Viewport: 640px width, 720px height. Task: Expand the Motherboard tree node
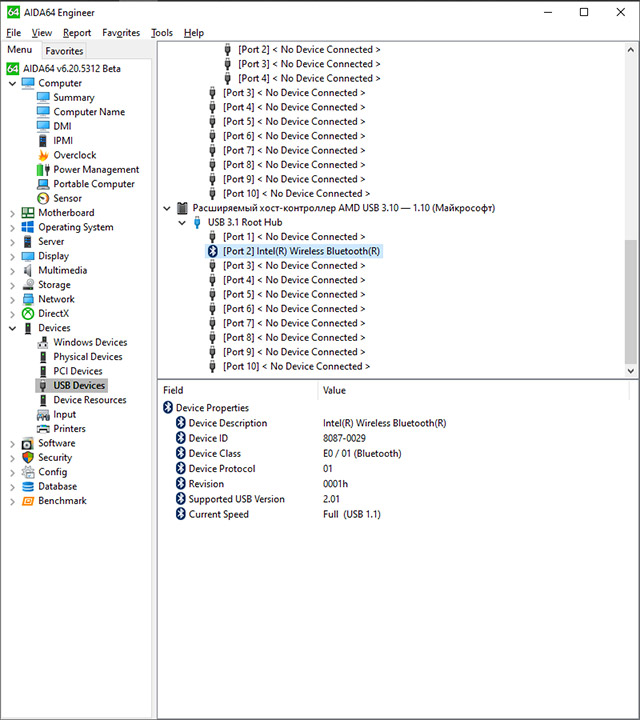[12, 213]
